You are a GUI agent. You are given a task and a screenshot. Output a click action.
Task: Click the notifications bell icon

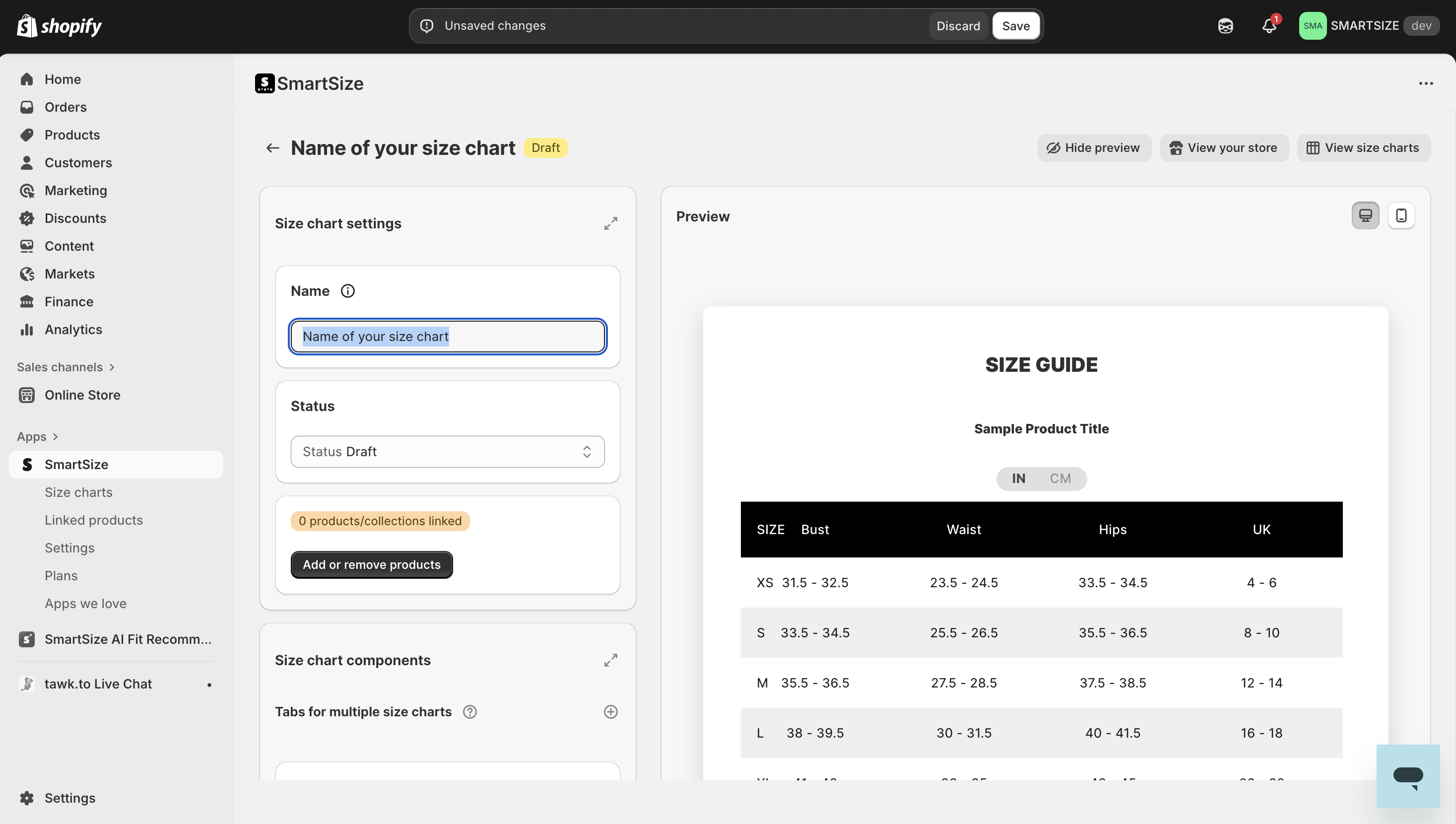click(1269, 26)
